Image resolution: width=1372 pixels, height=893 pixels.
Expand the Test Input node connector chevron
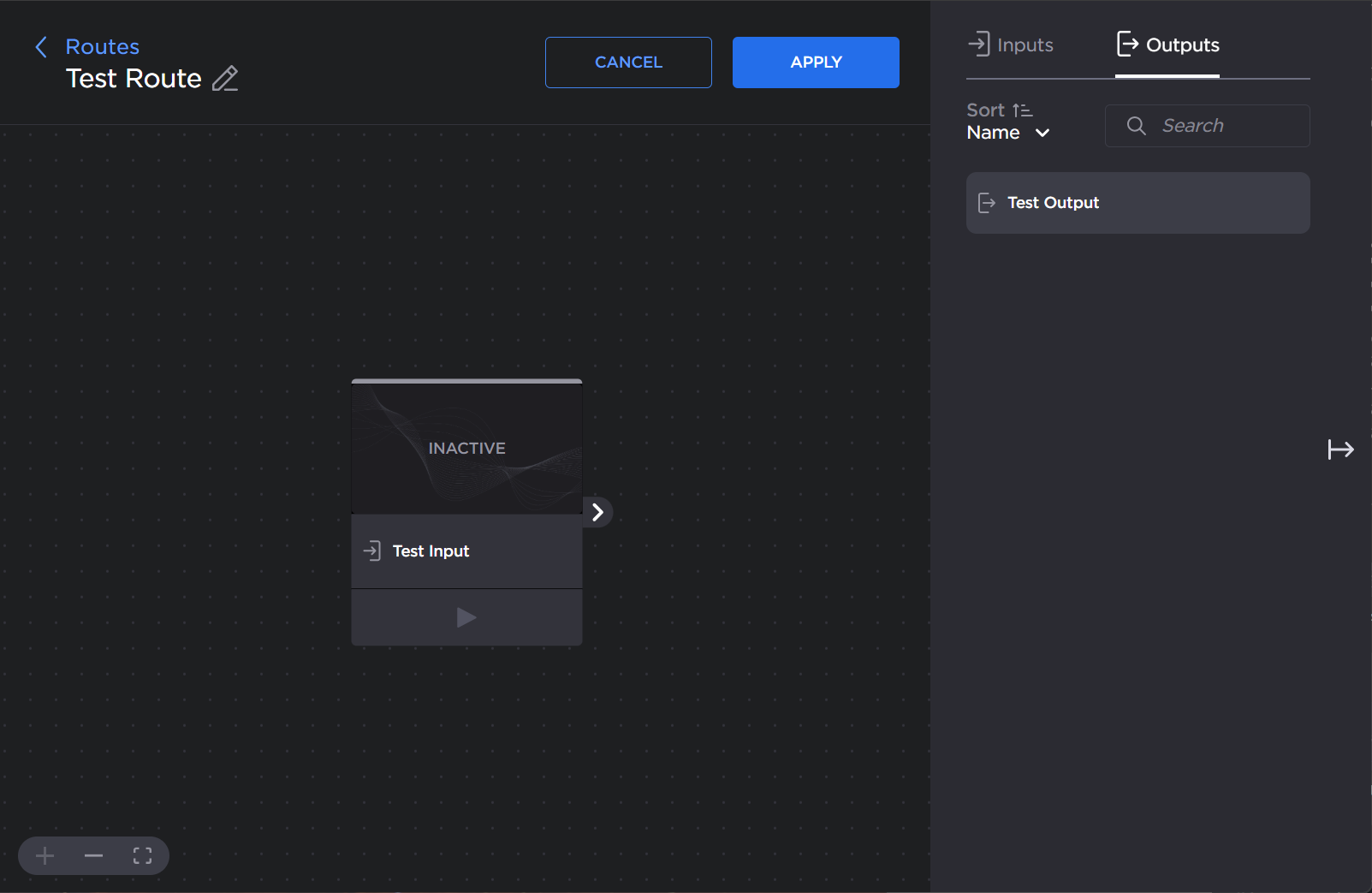[597, 512]
